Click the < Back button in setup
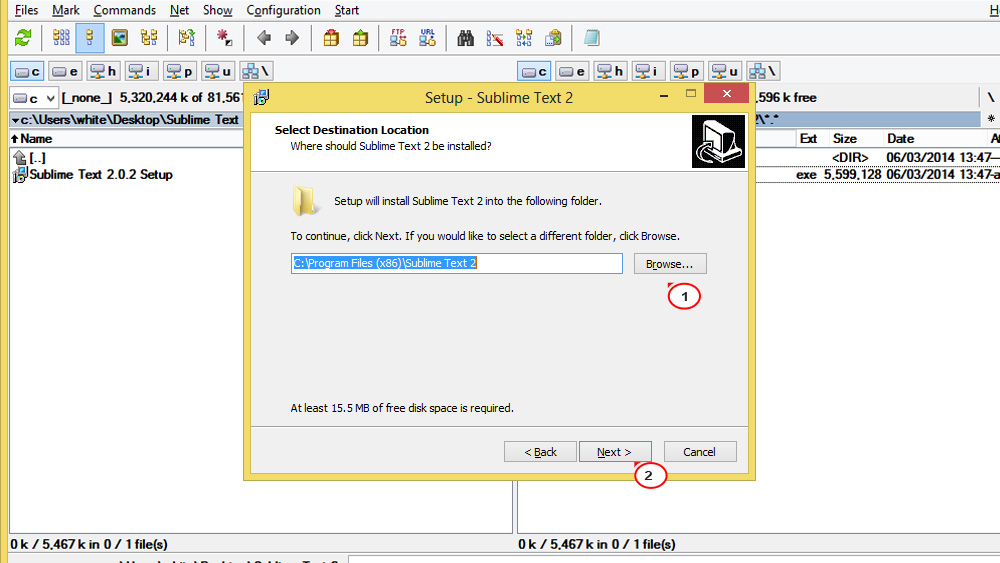The width and height of the screenshot is (1000, 563). coord(540,452)
